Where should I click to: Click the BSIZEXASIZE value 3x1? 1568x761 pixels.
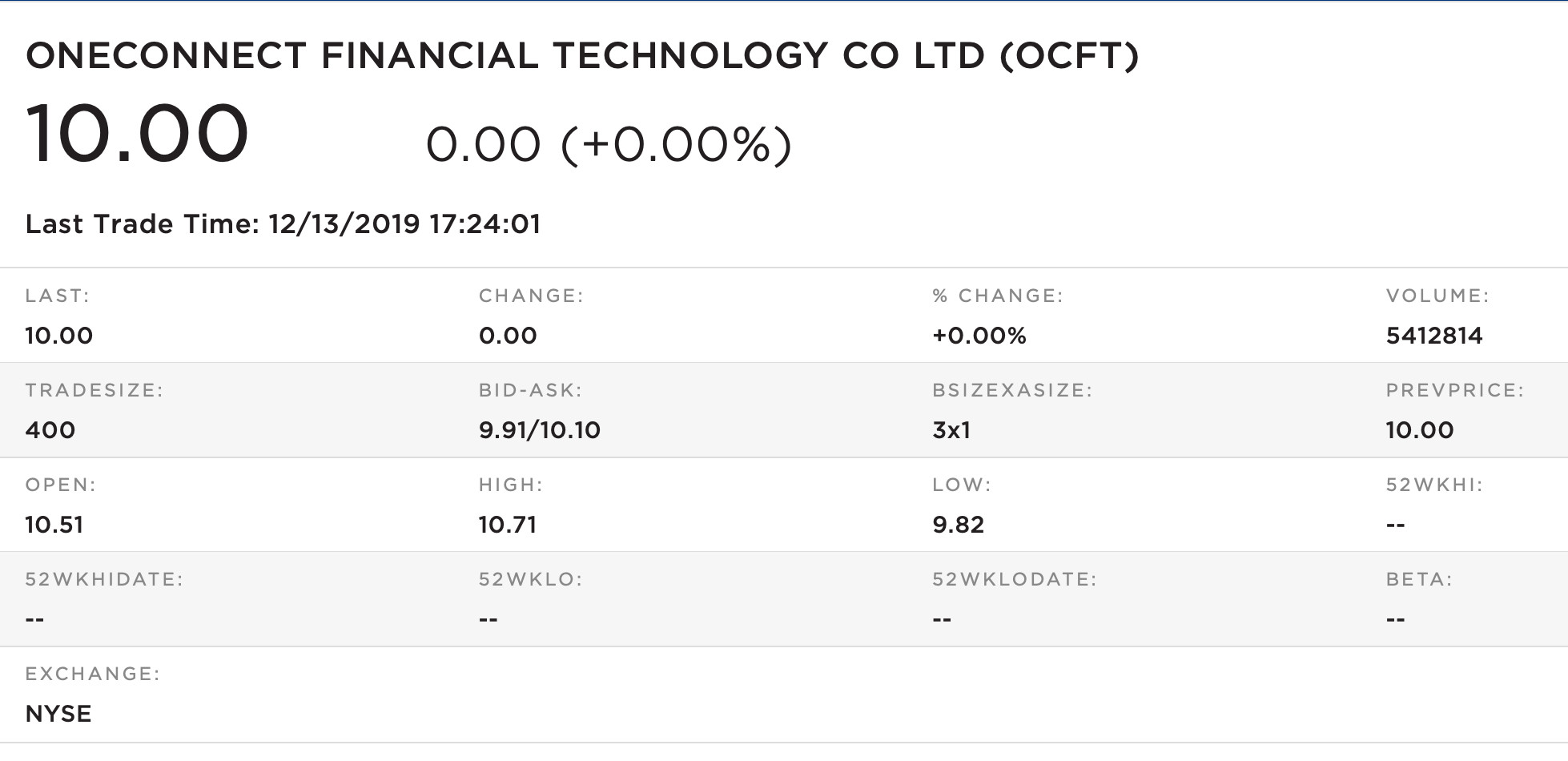951,430
